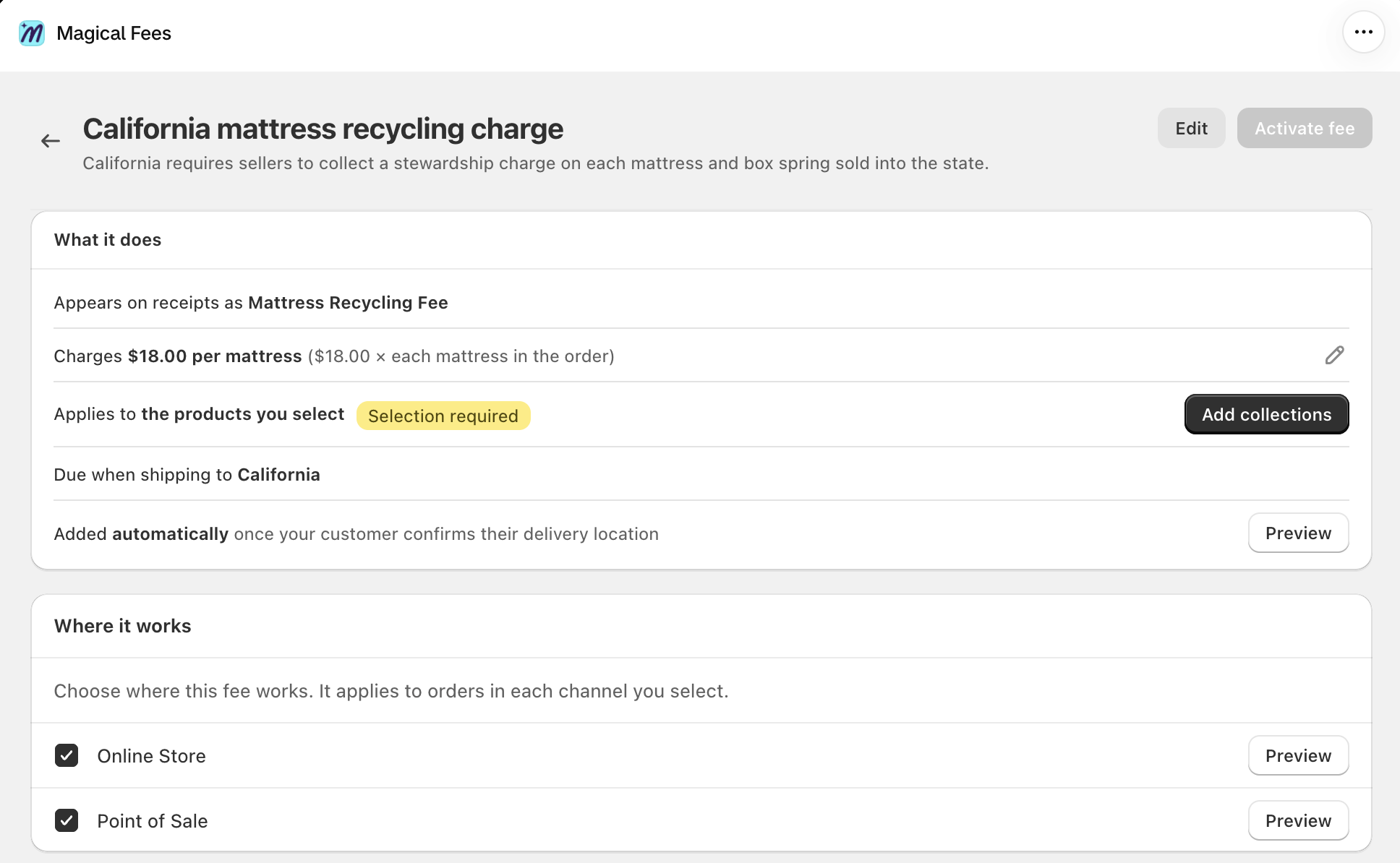The width and height of the screenshot is (1400, 863).
Task: Click the Selection required badge
Action: (443, 416)
